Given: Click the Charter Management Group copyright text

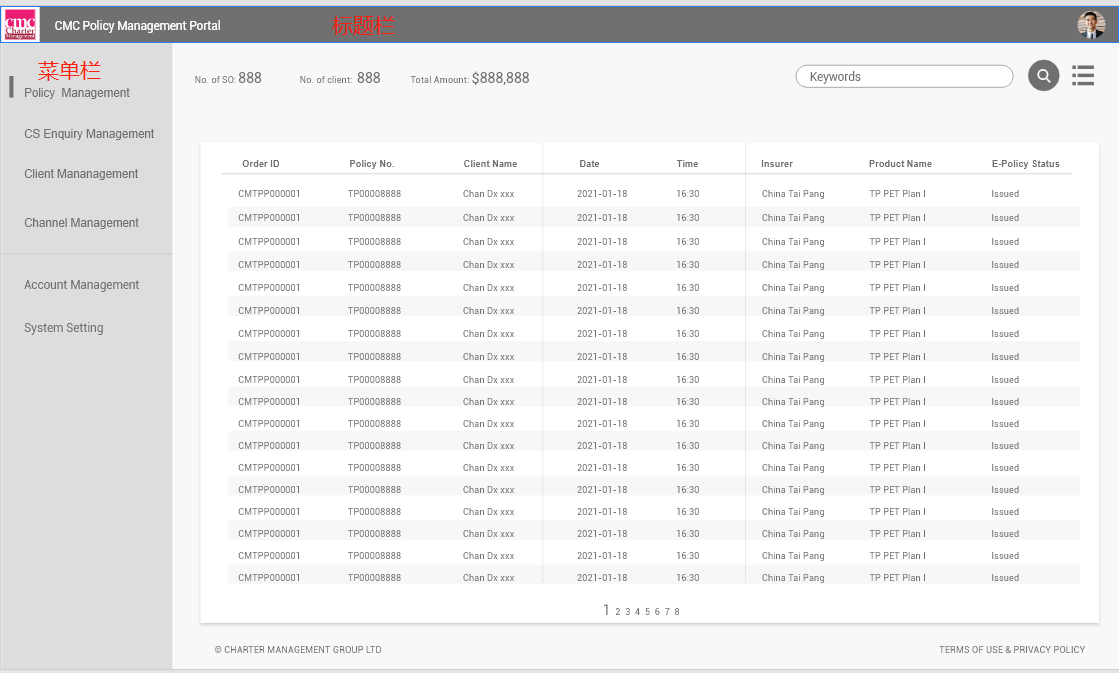Looking at the screenshot, I should click(x=298, y=649).
